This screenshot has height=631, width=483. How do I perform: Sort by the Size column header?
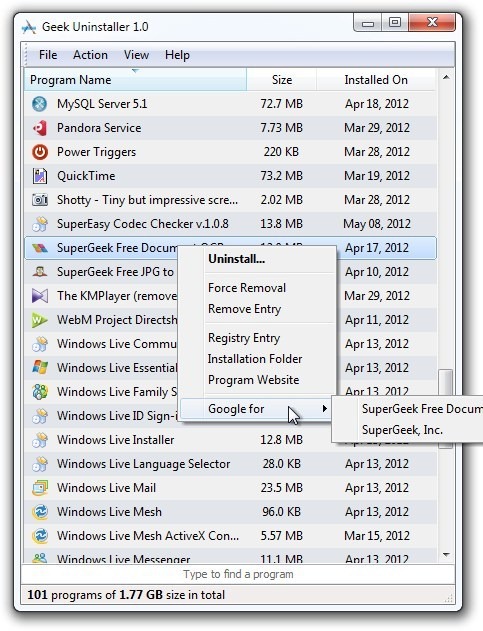point(282,80)
